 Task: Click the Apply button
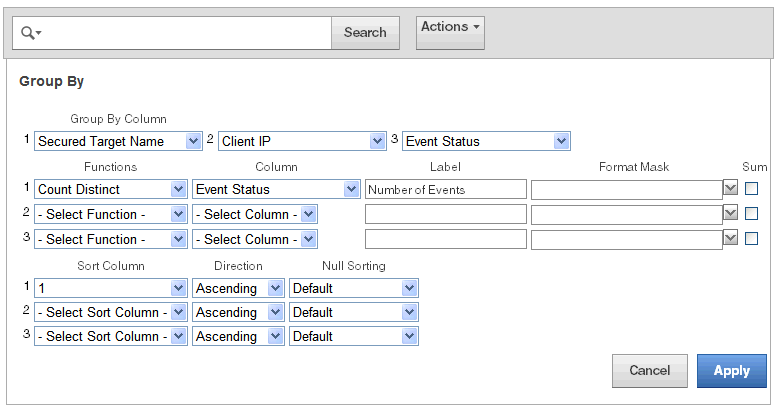click(x=731, y=371)
